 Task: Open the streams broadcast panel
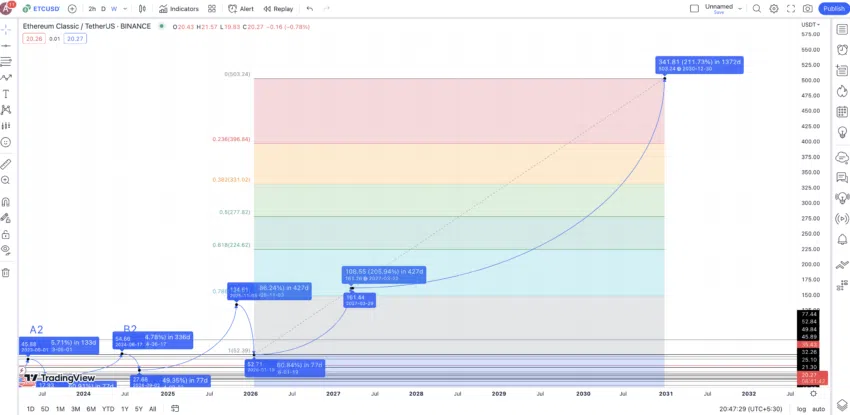[x=842, y=218]
